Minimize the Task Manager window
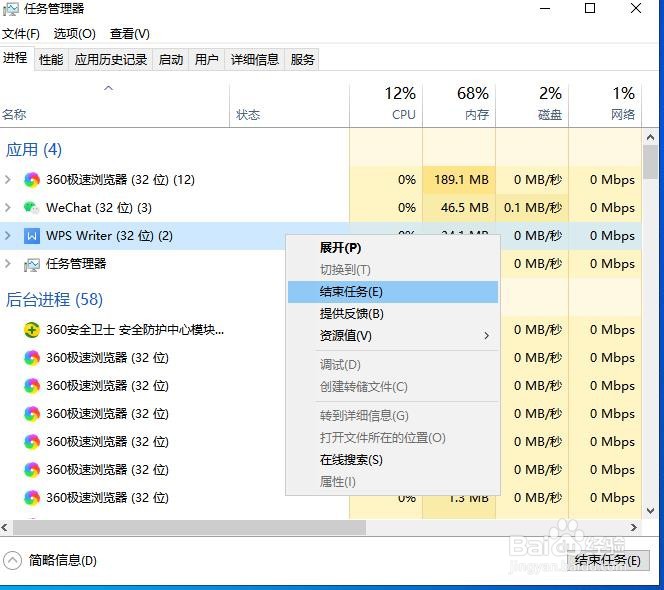664x590 pixels. tap(545, 8)
